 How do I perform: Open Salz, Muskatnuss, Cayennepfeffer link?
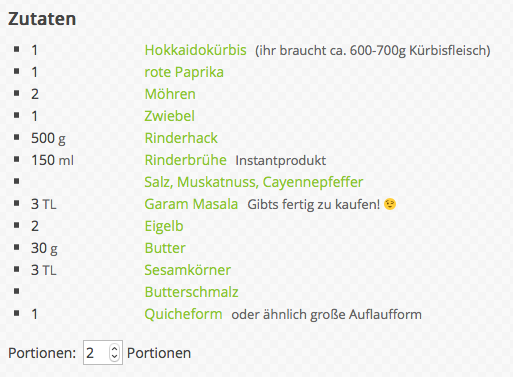point(254,182)
